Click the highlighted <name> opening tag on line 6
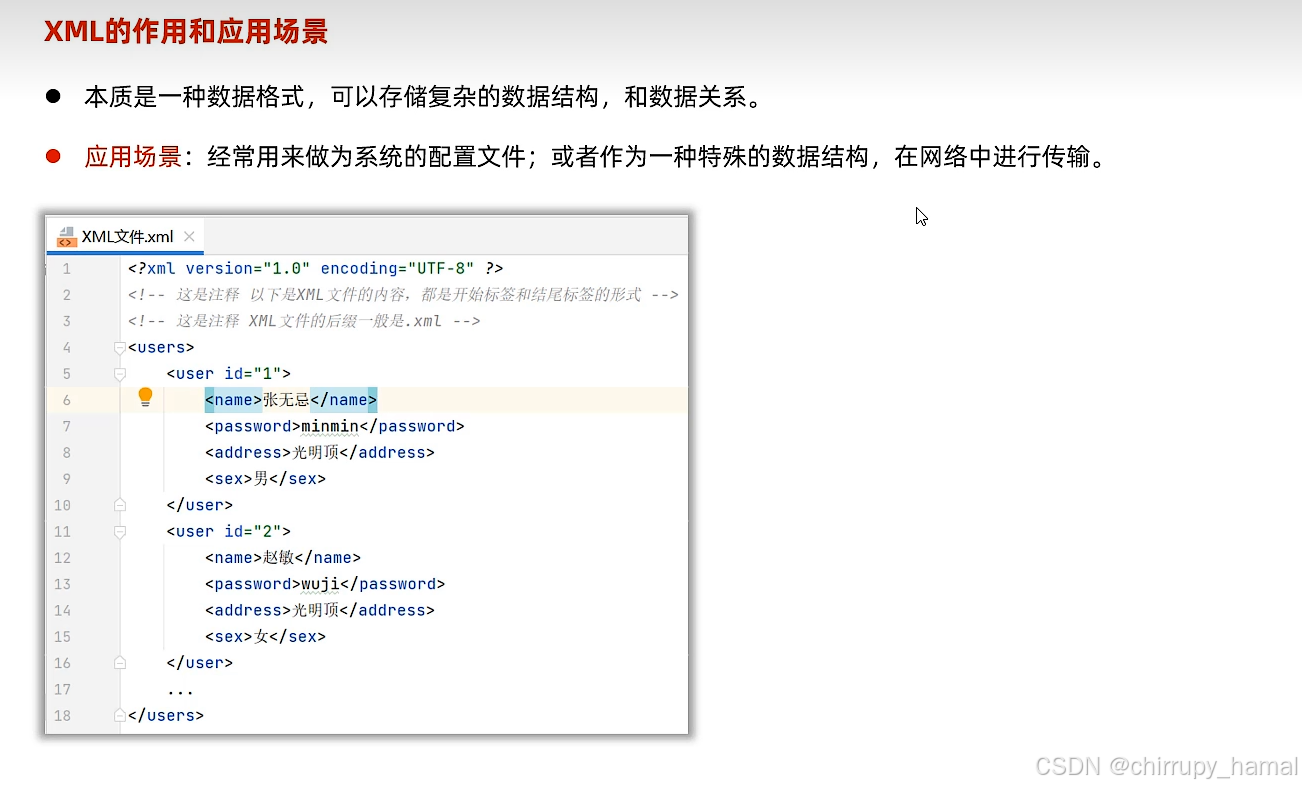The height and width of the screenshot is (788, 1302). (x=234, y=400)
